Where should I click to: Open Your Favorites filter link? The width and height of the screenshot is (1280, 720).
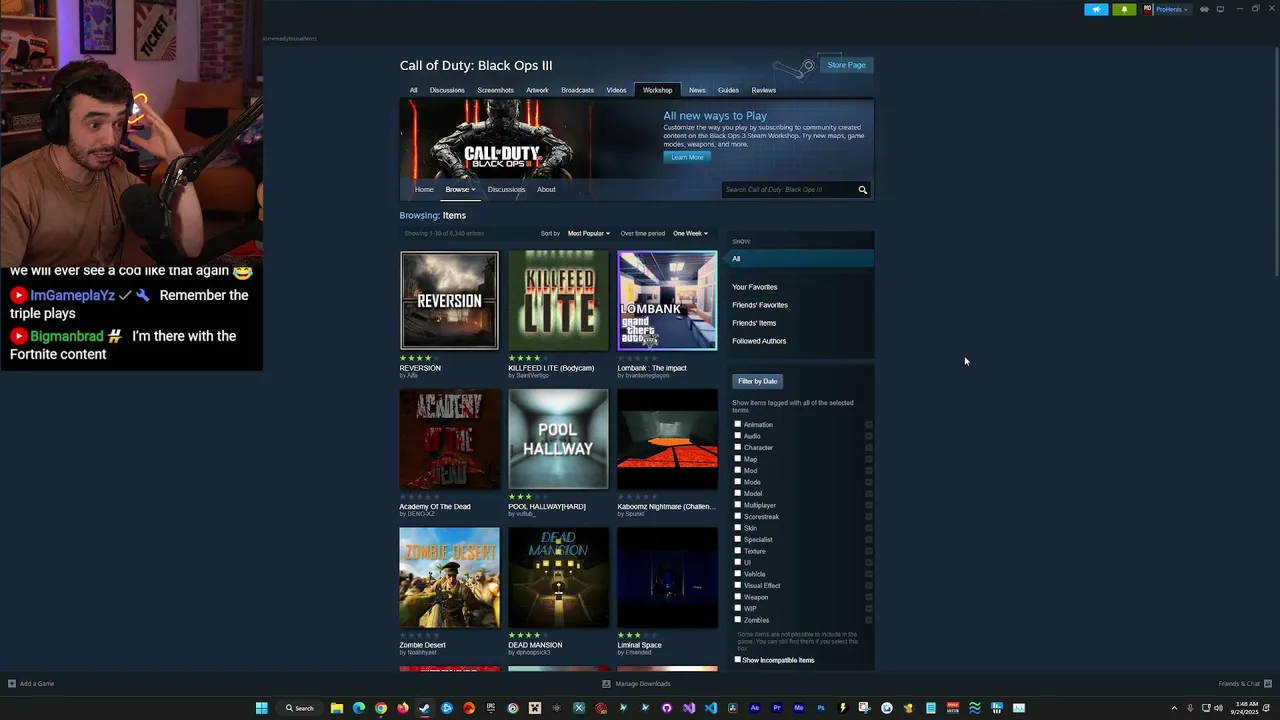coord(754,287)
